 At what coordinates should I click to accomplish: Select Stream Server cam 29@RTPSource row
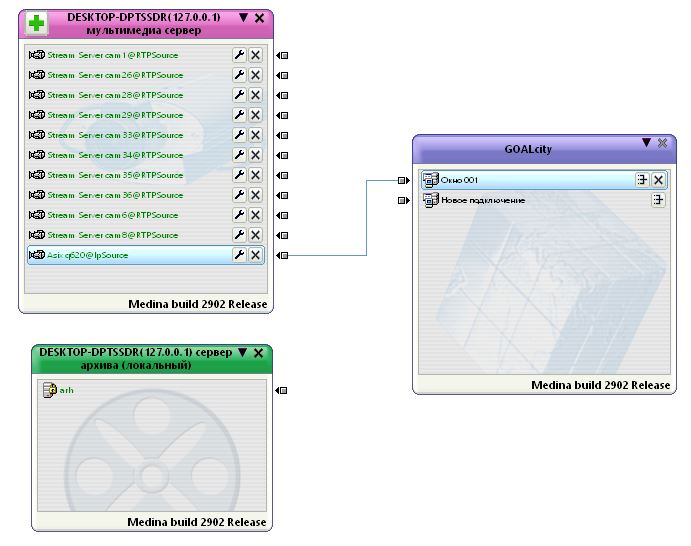(146, 115)
